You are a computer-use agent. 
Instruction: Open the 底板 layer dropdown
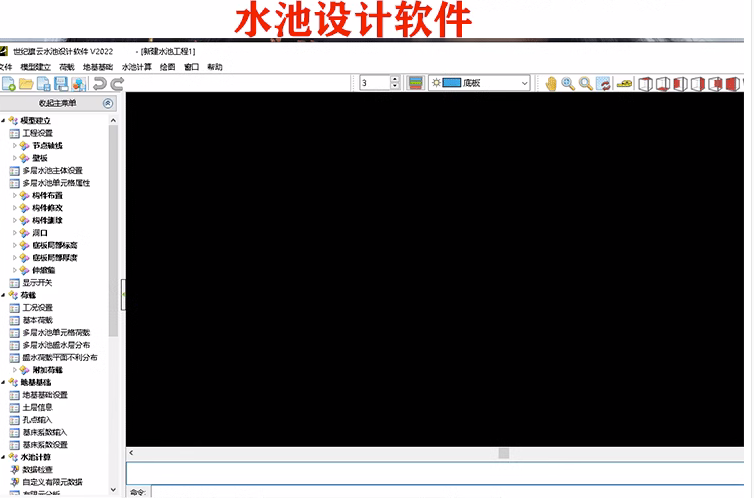[x=523, y=83]
